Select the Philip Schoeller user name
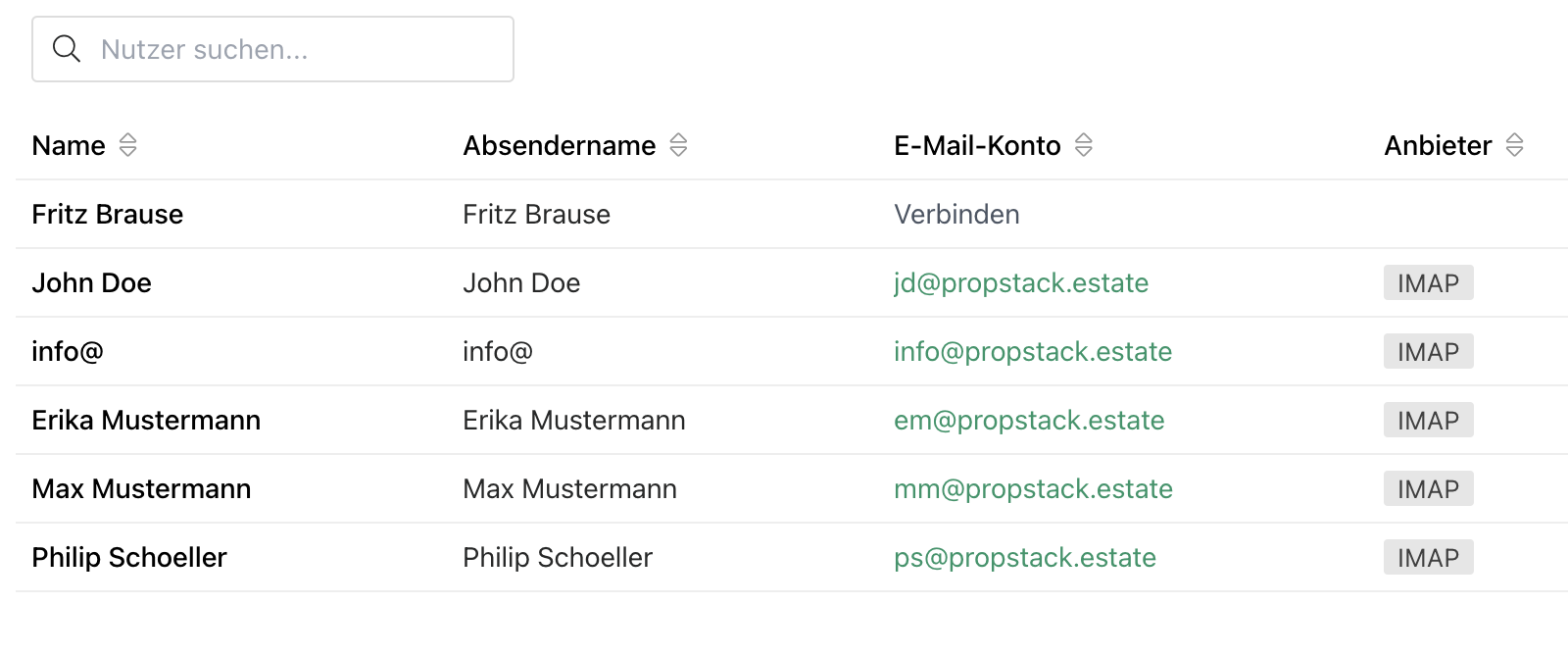Viewport: 1568px width, 655px height. click(129, 558)
